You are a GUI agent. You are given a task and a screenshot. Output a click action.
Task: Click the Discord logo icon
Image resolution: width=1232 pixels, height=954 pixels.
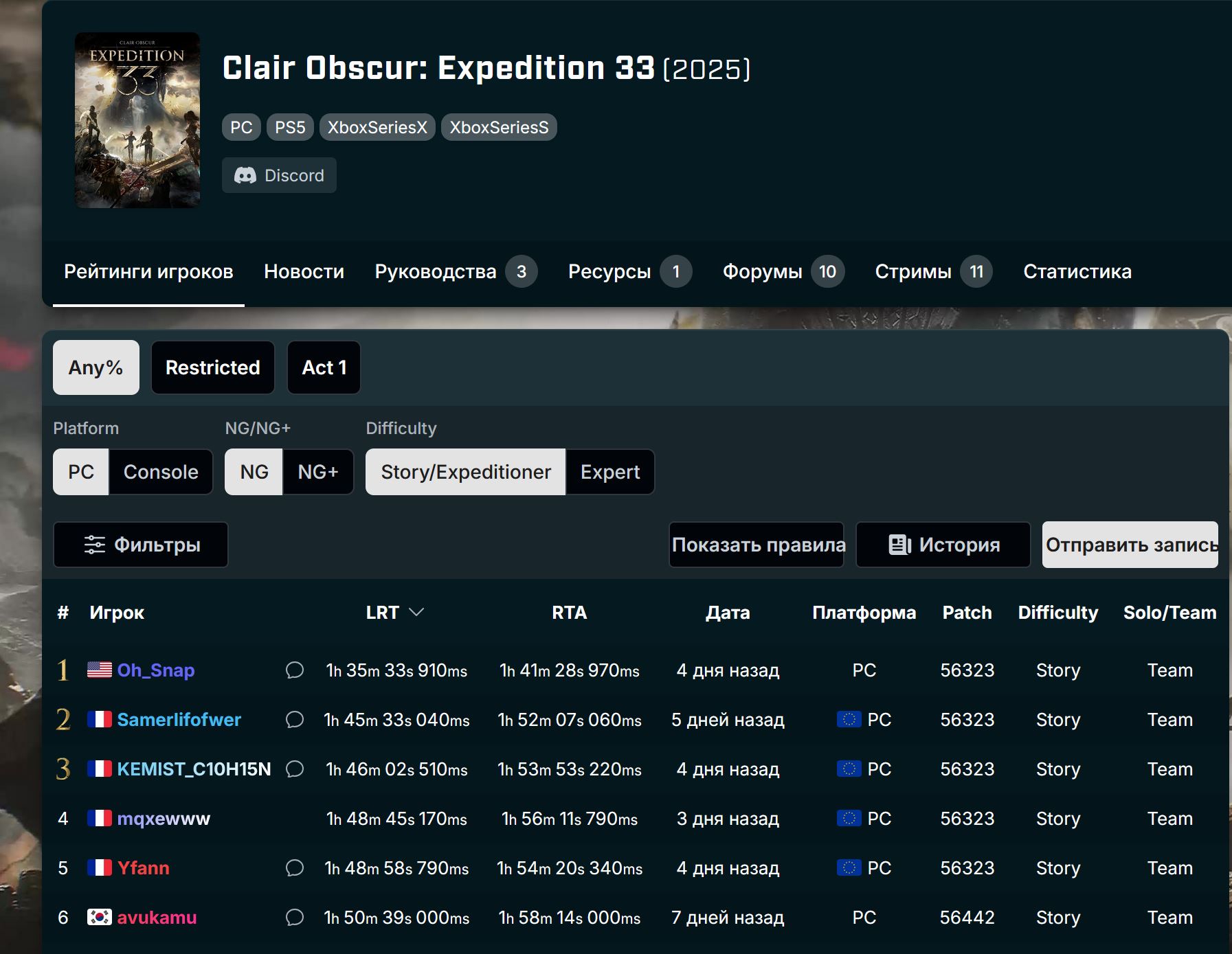[x=245, y=176]
